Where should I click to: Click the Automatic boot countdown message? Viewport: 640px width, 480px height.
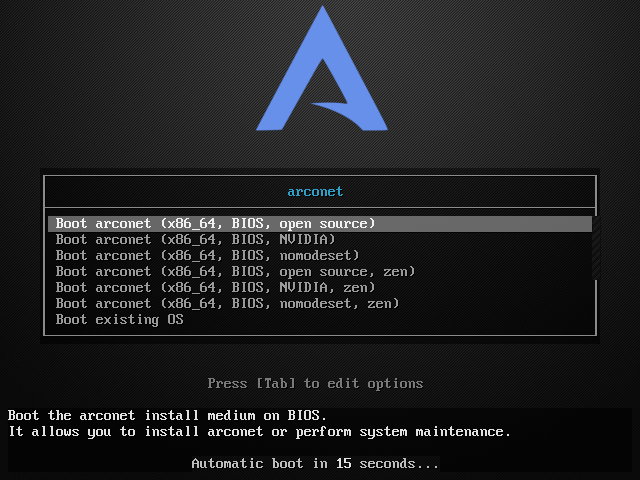coord(315,463)
